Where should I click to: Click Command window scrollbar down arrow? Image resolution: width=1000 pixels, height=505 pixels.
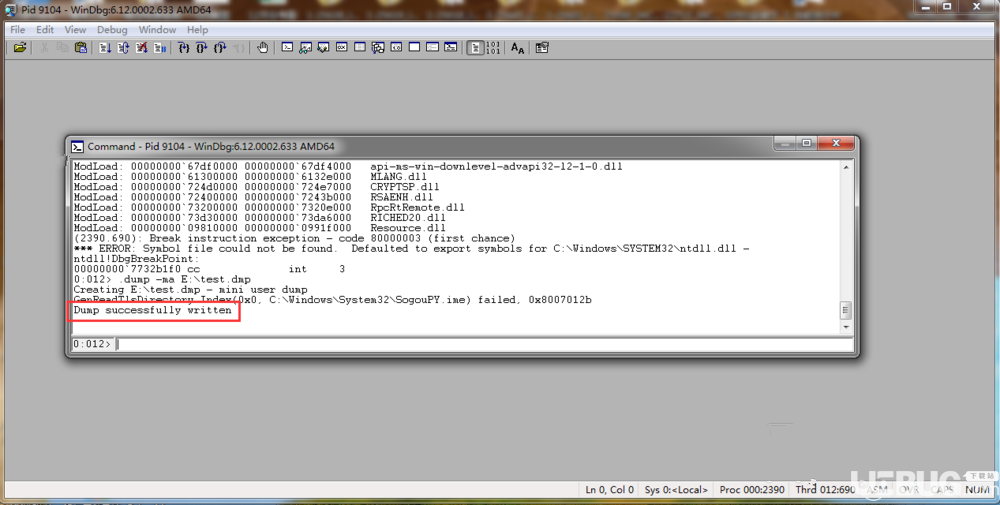(x=846, y=327)
